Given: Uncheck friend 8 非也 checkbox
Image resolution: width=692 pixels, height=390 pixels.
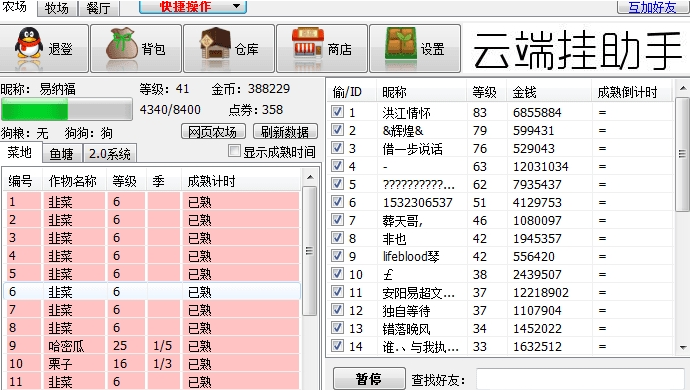Looking at the screenshot, I should [x=338, y=238].
